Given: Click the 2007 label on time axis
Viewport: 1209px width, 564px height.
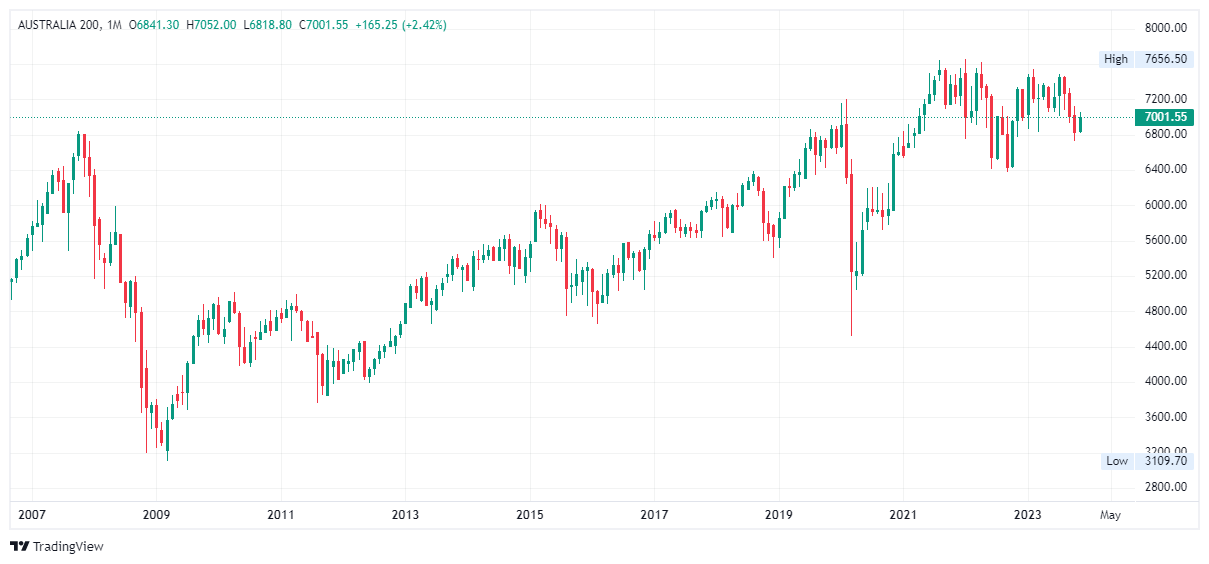Looking at the screenshot, I should 32,515.
